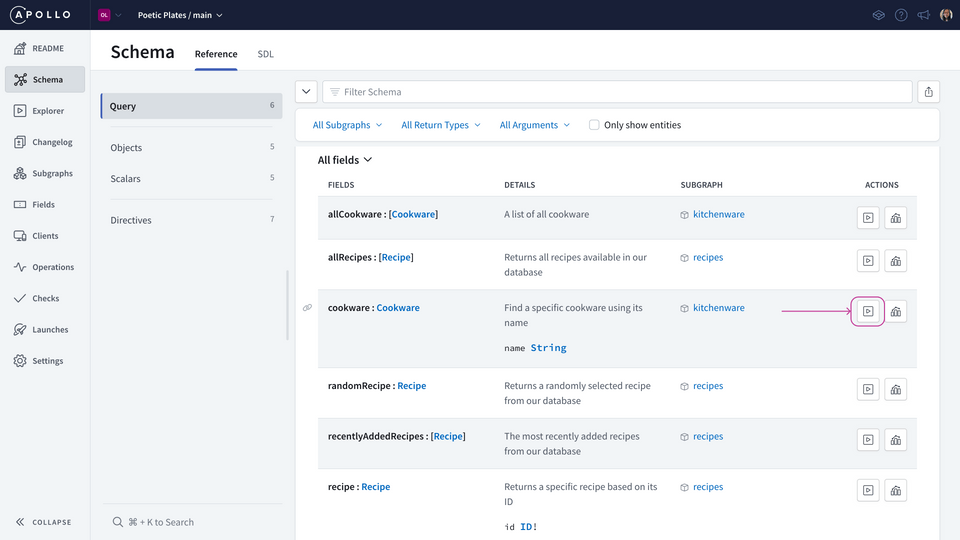Image resolution: width=960 pixels, height=540 pixels.
Task: Open the Recipe type link in recipe row
Action: [x=375, y=487]
